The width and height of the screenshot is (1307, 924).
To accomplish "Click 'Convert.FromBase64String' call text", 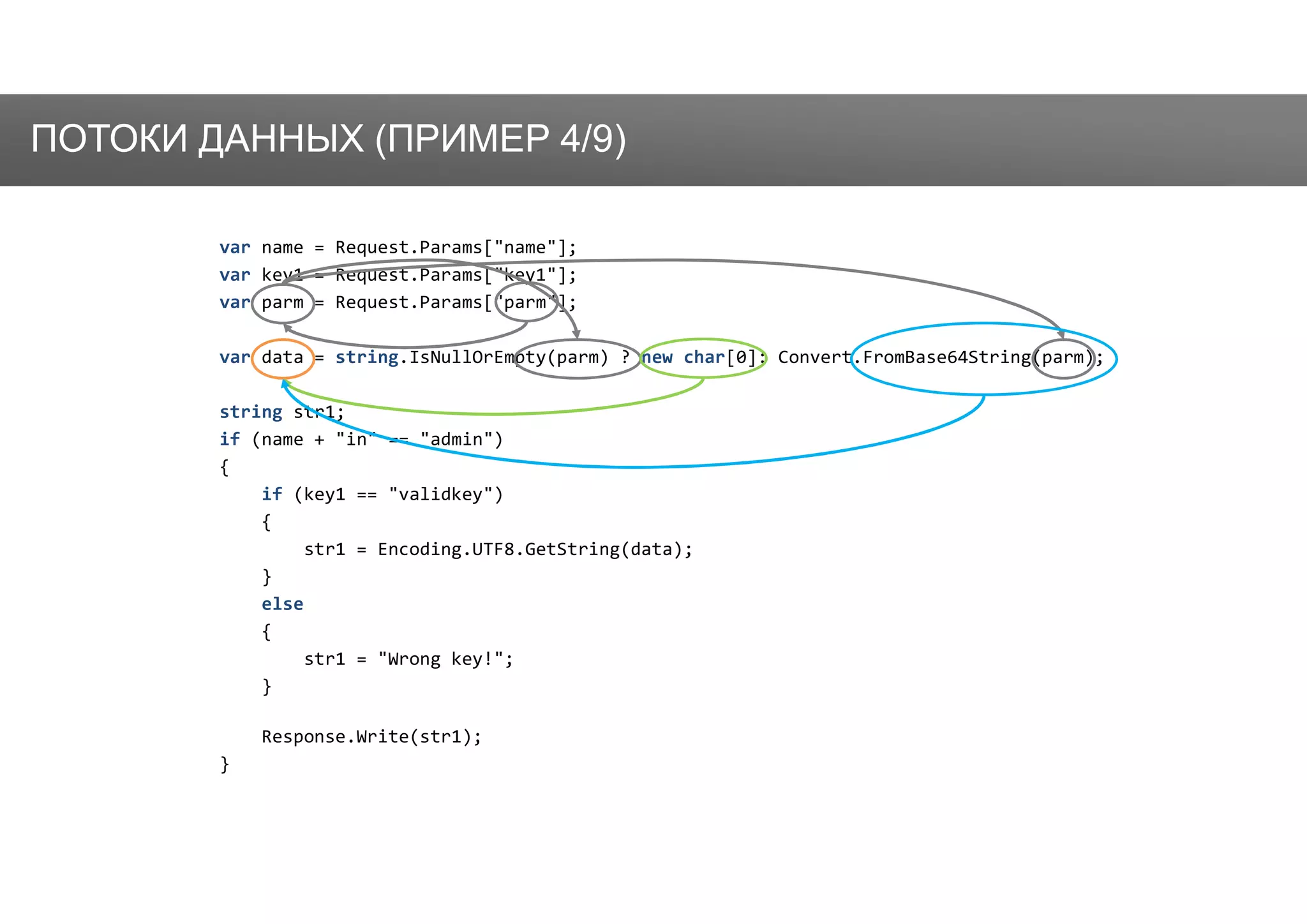I will [904, 357].
